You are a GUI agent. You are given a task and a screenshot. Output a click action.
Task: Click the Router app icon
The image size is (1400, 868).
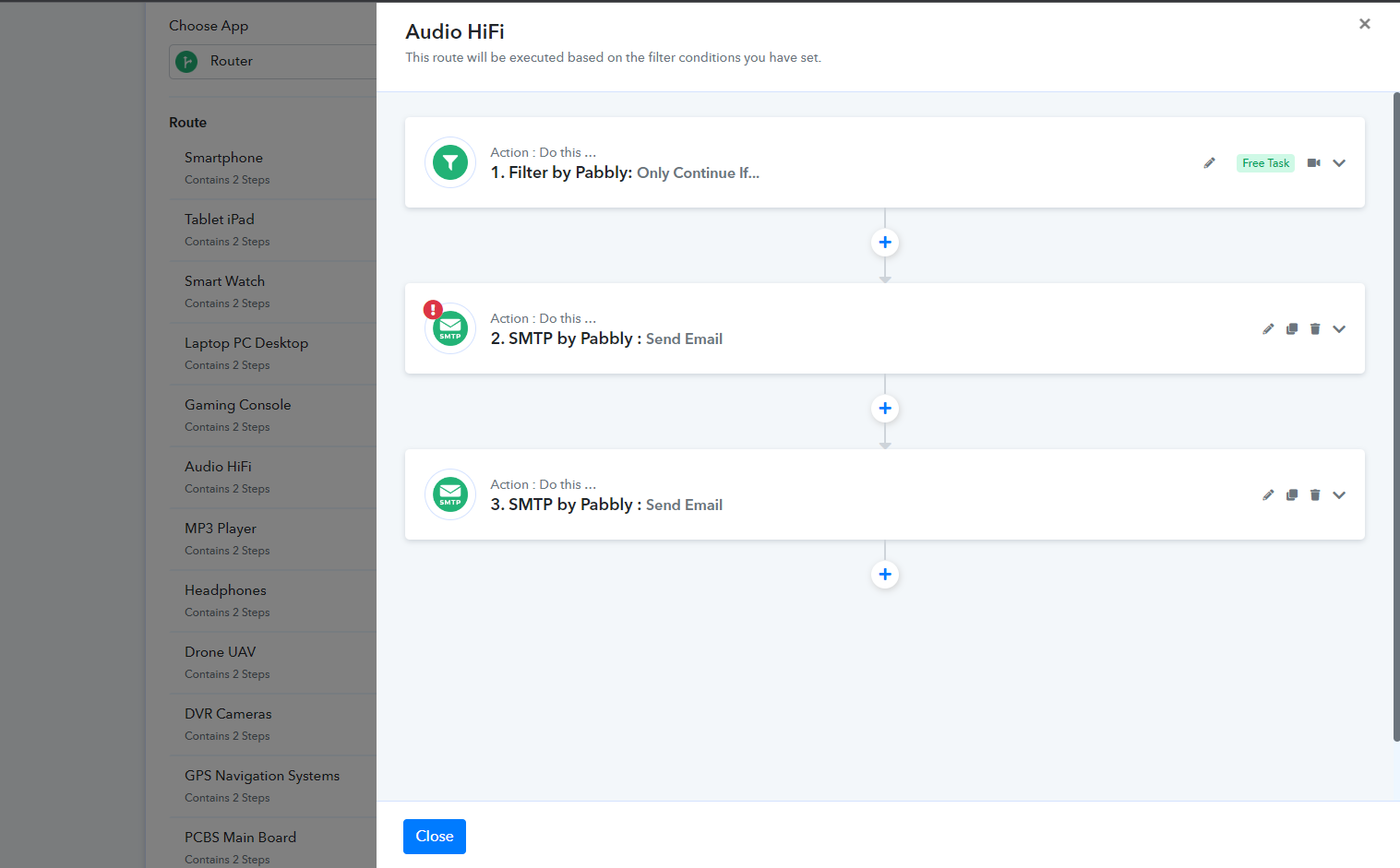click(186, 62)
